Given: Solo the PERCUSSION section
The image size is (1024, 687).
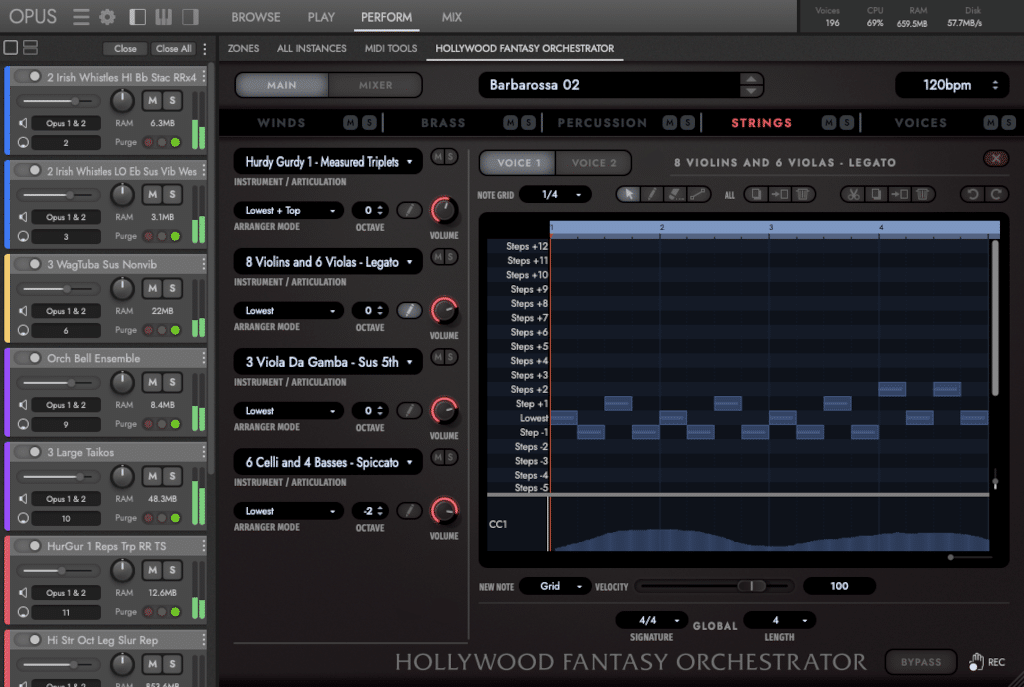Looking at the screenshot, I should pos(688,123).
